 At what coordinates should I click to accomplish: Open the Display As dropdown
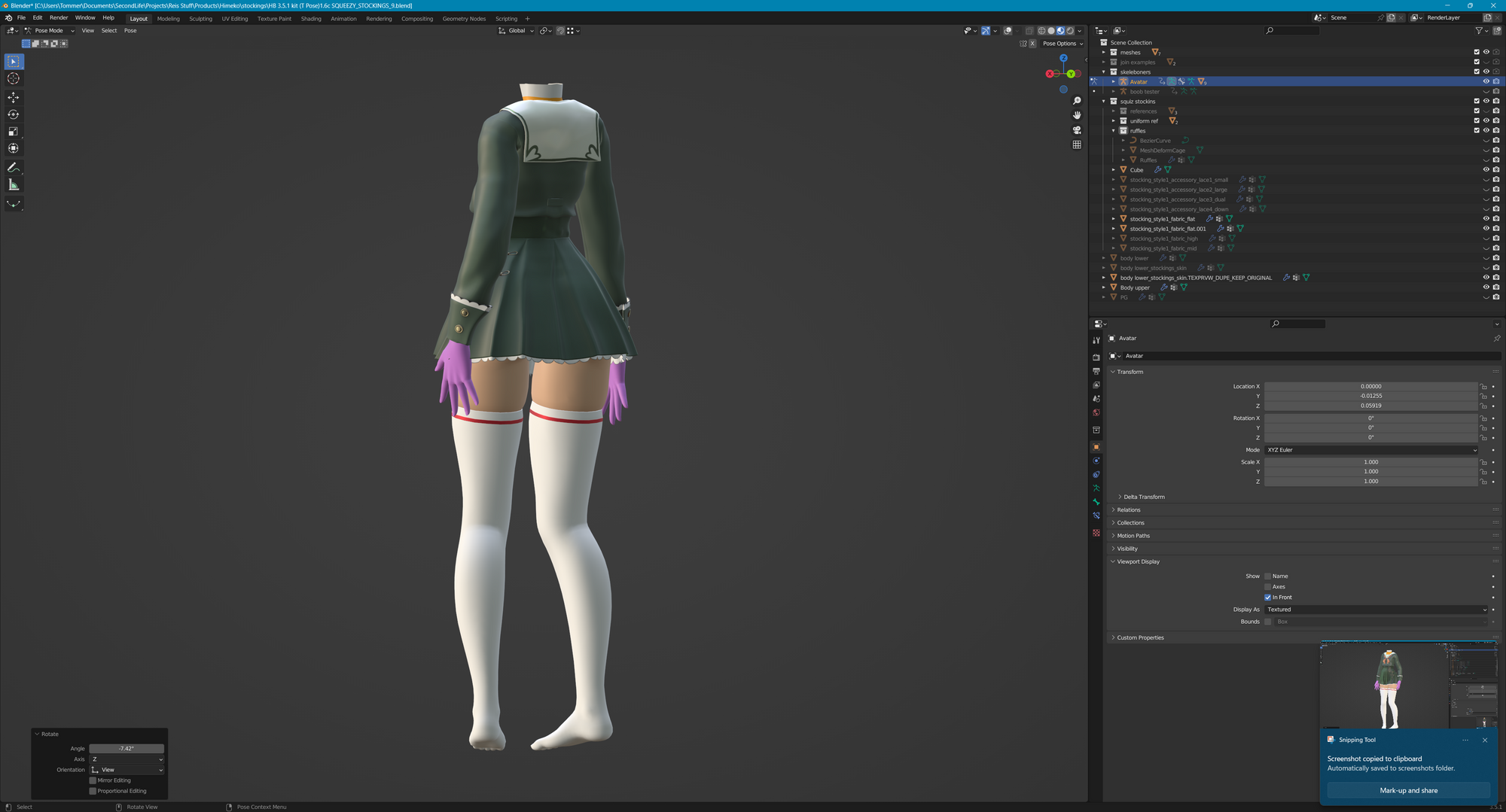click(x=1376, y=610)
